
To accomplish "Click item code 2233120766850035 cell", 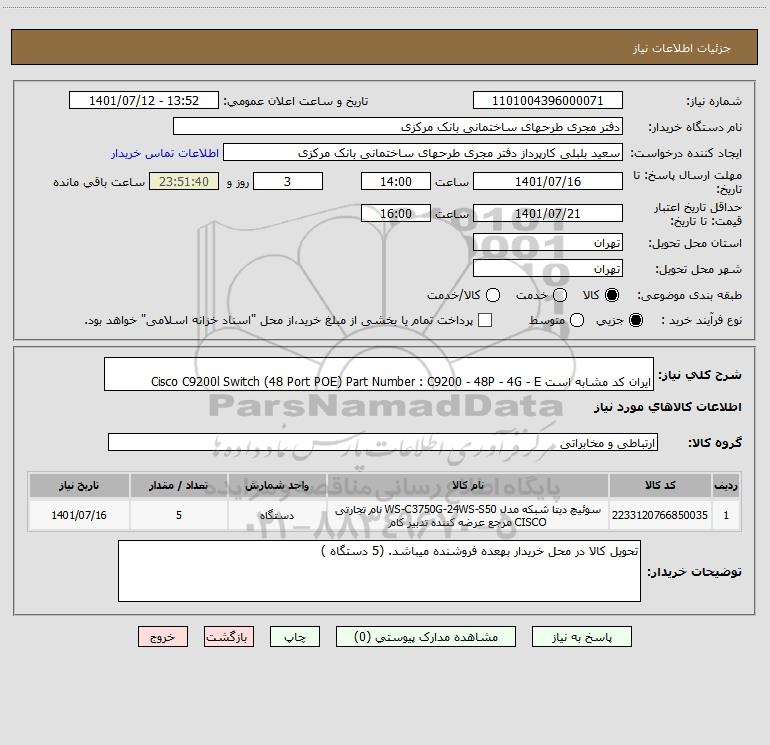I will (660, 515).
